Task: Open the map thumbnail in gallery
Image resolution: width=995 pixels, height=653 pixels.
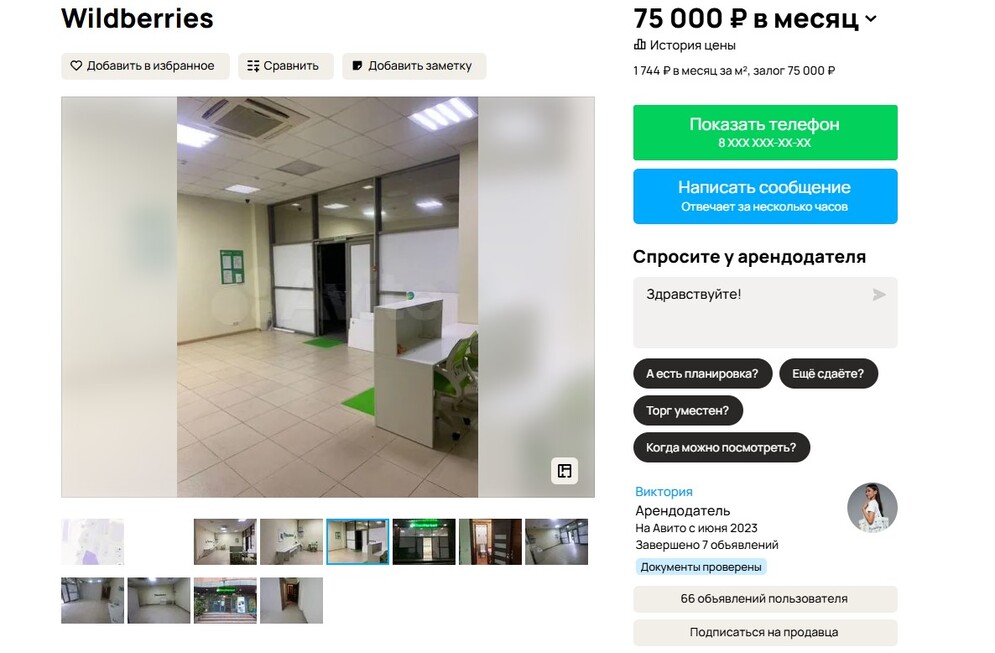Action: (93, 542)
